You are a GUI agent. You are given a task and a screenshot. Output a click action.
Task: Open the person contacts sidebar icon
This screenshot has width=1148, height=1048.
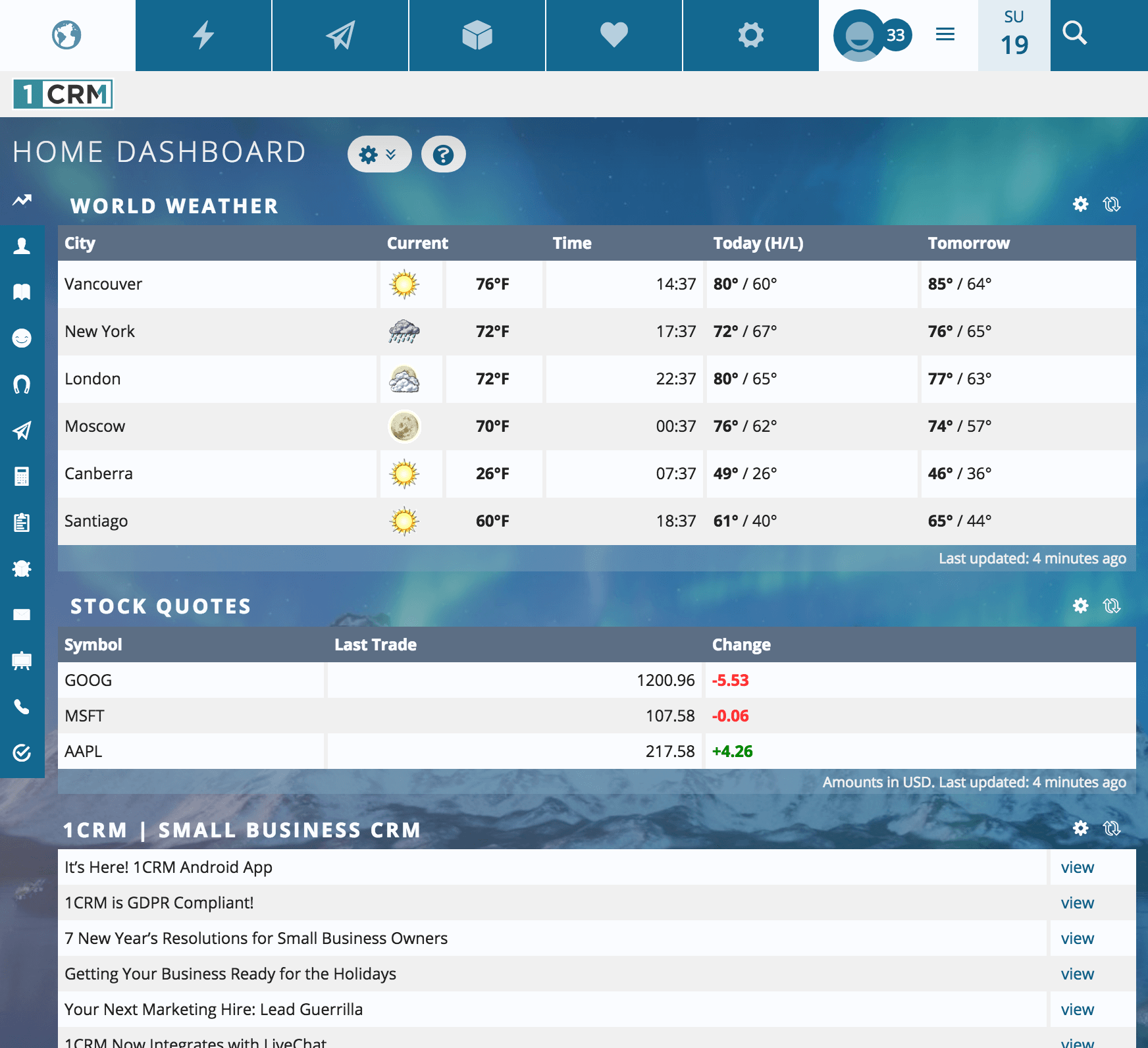pos(22,246)
